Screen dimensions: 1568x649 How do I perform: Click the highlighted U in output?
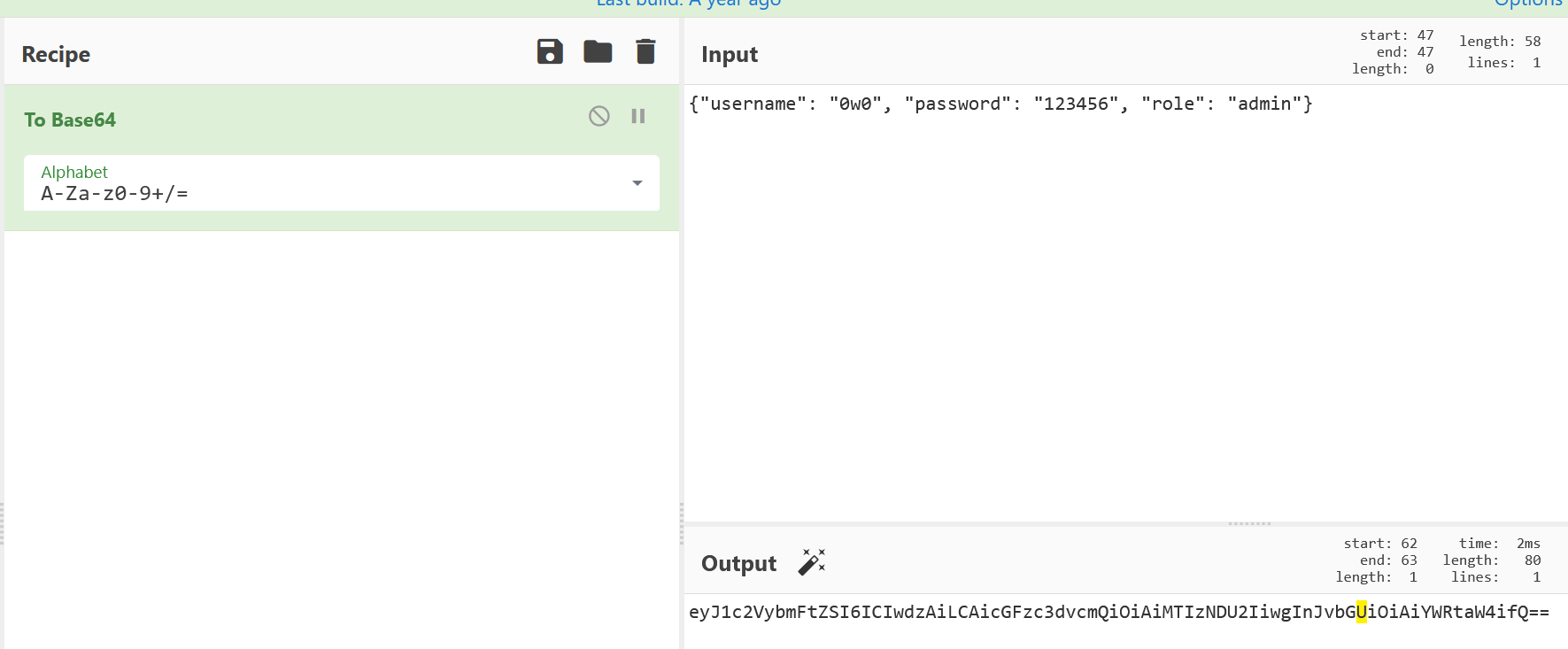tap(1362, 612)
